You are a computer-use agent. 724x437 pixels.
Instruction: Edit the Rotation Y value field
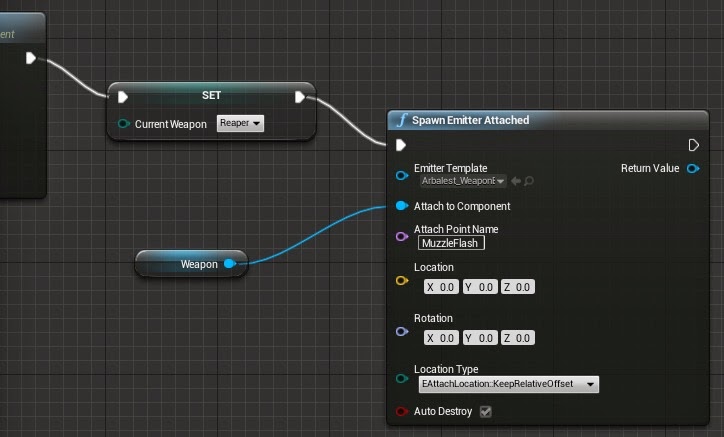click(480, 338)
